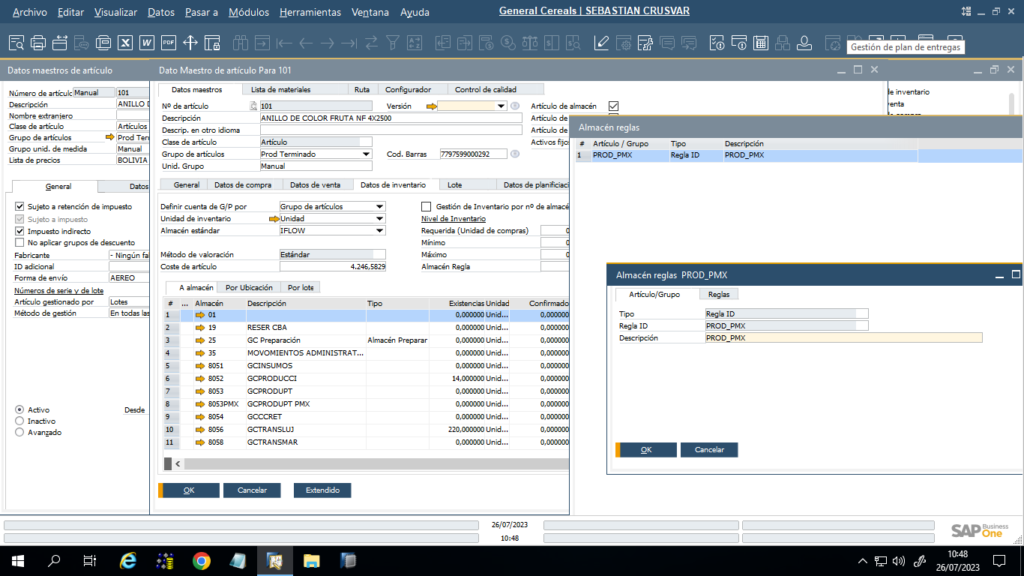Switch to Control de calidad tab
This screenshot has width=1024, height=576.
[x=485, y=89]
